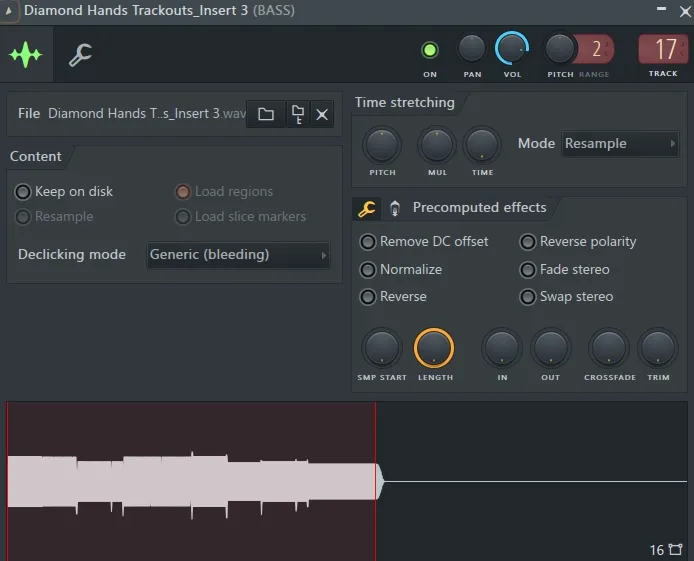Select the orange wrench precomputed effects tab
This screenshot has height=561, width=694.
366,208
